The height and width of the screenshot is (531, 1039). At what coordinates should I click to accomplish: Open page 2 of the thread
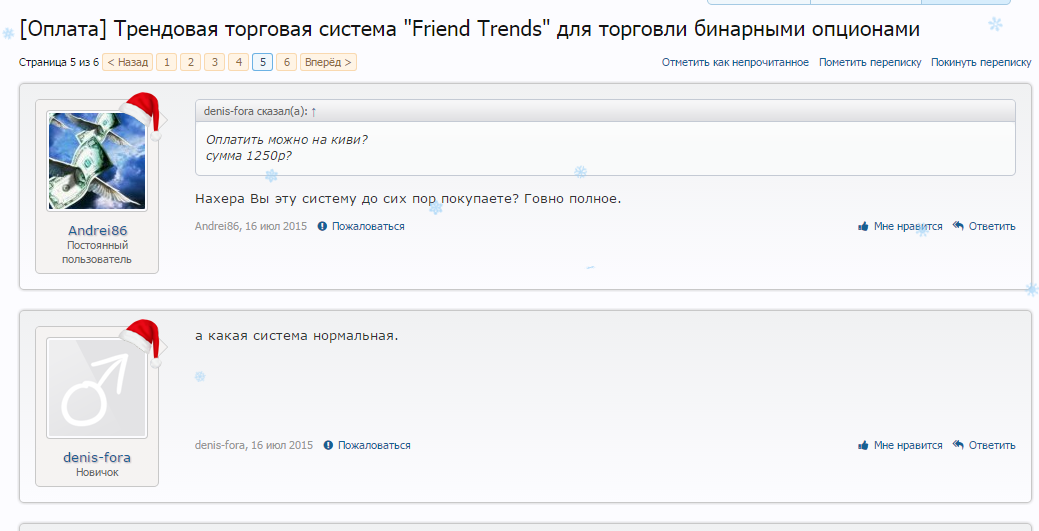pos(190,62)
